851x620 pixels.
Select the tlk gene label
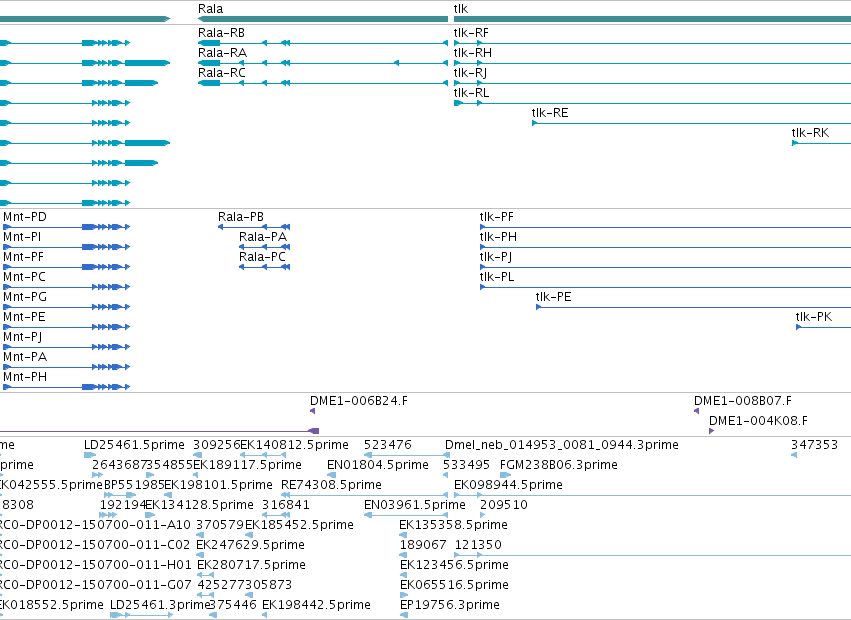[460, 9]
